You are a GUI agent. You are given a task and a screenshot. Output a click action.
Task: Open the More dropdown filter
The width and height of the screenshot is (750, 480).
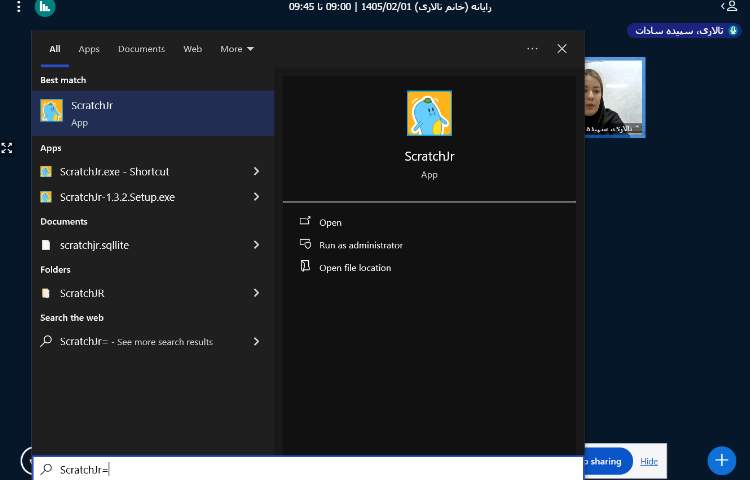coord(237,49)
